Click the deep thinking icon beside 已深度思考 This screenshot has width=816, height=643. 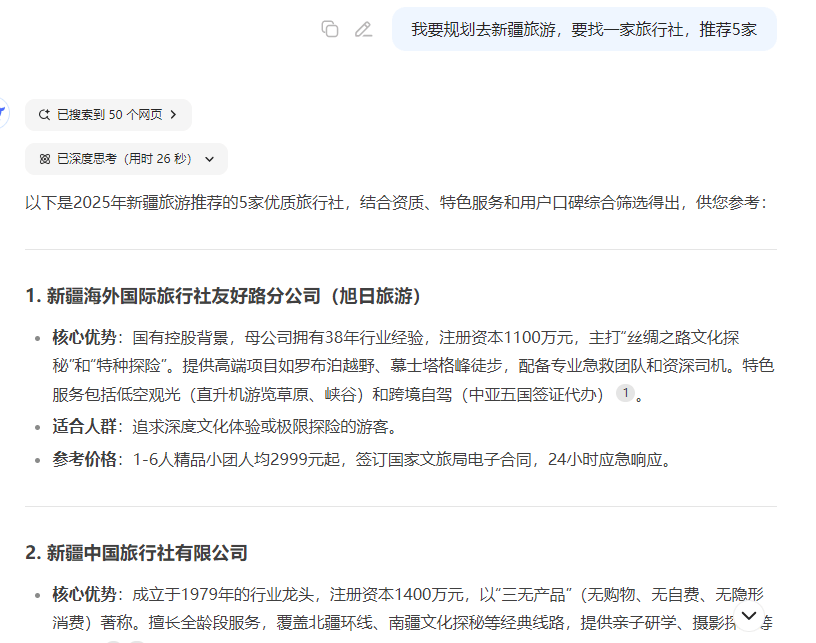[44, 159]
